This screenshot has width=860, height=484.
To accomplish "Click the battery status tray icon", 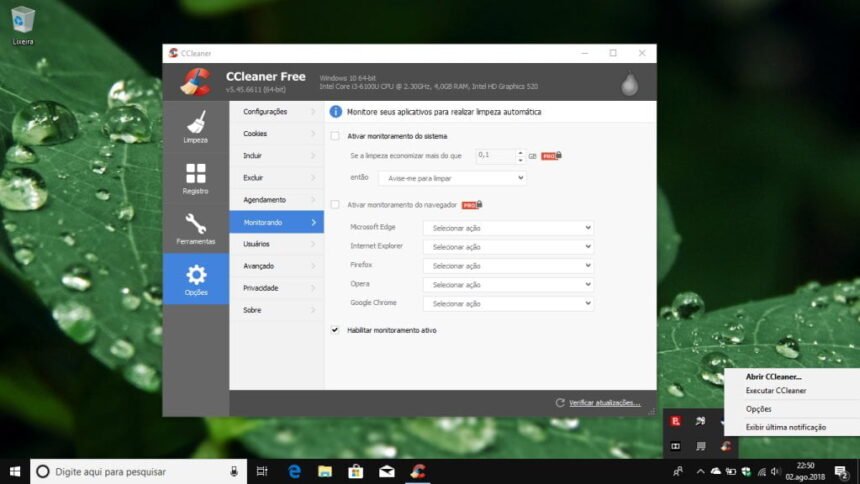I will pos(731,471).
